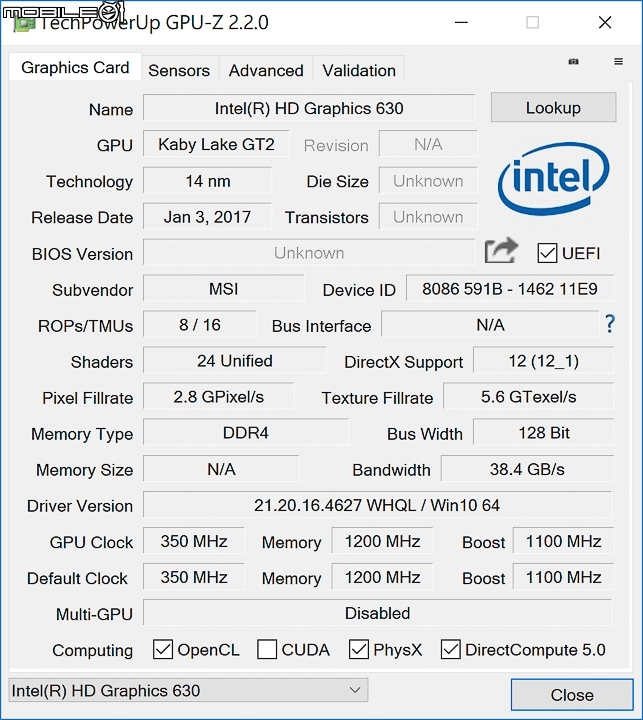
Task: Click the Bus Interface question mark
Action: [x=610, y=324]
